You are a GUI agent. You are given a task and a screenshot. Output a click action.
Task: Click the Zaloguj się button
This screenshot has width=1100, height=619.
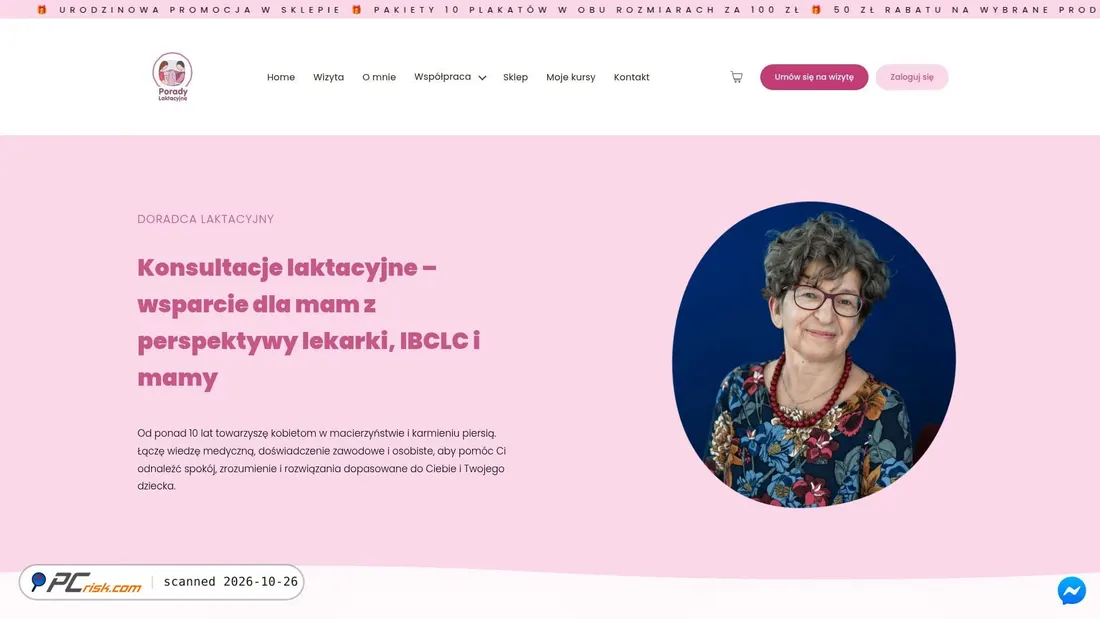pos(911,77)
